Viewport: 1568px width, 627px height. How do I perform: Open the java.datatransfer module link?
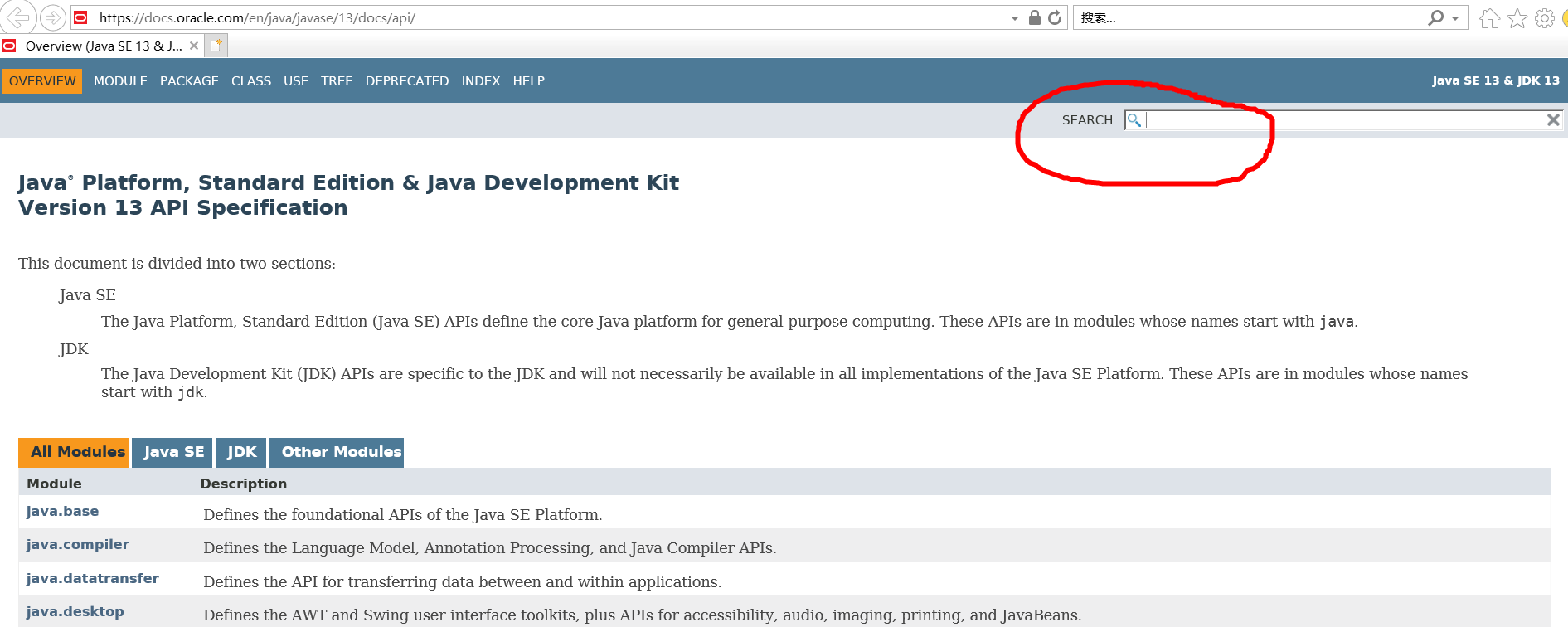pos(92,579)
